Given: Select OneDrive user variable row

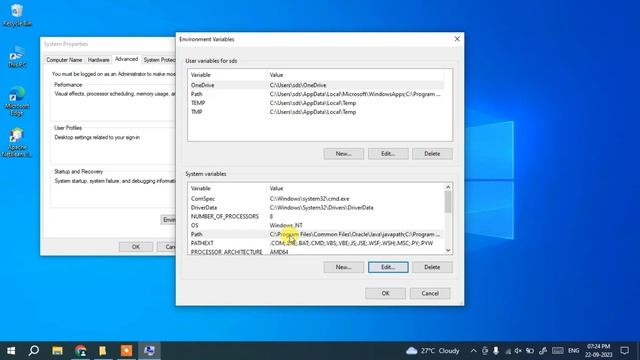Looking at the screenshot, I should point(316,85).
